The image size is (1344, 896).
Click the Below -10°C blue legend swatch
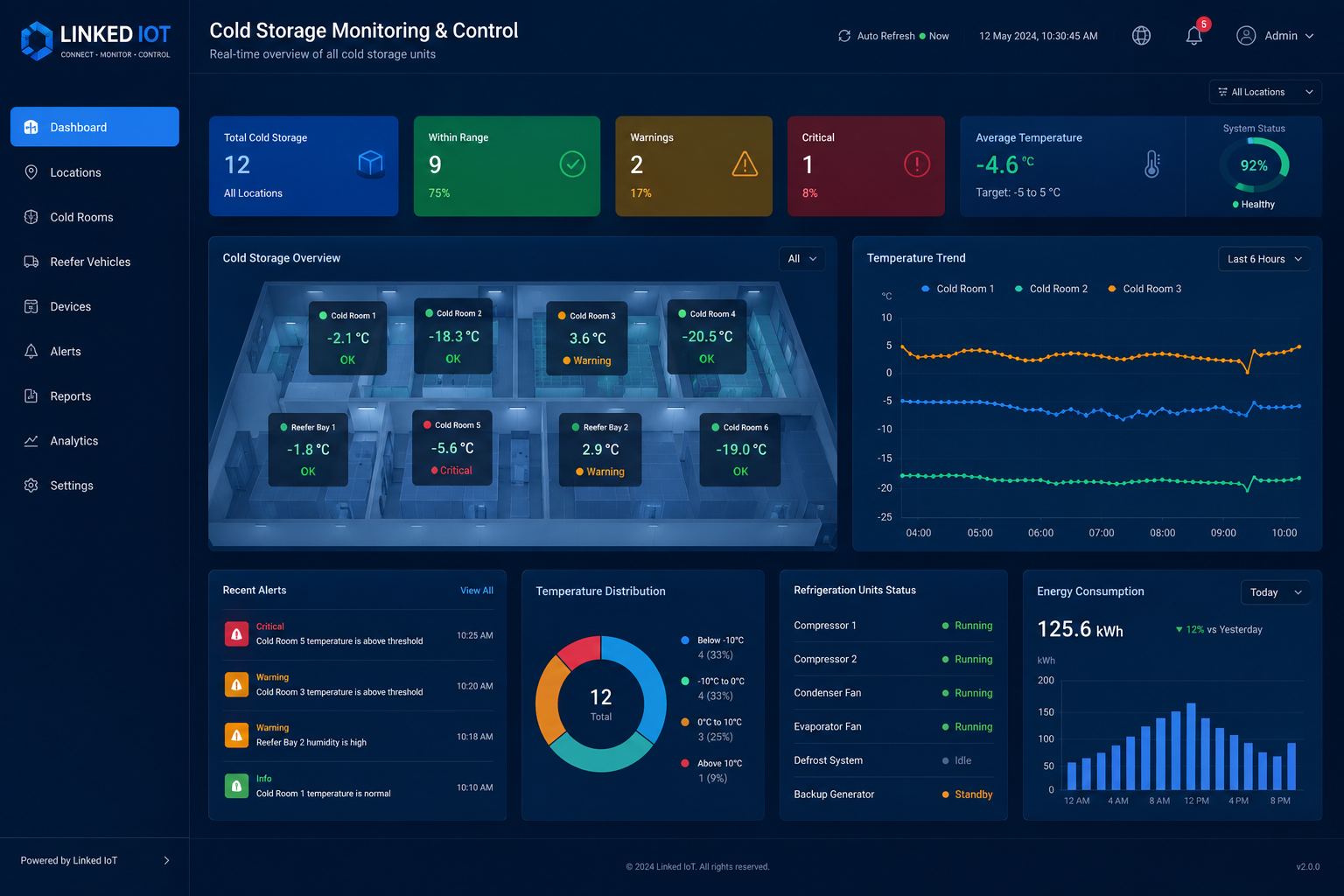coord(685,640)
